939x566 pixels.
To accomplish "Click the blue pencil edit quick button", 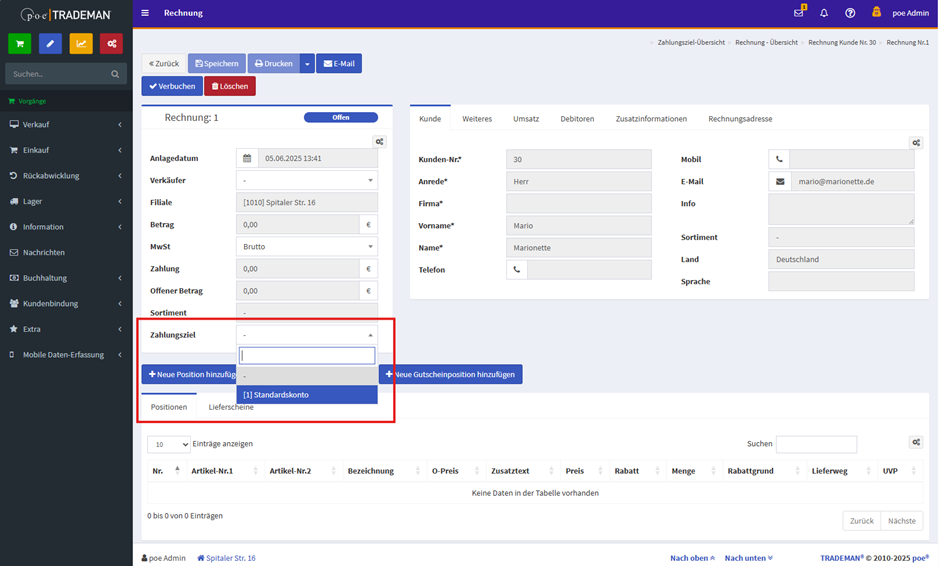I will coord(50,44).
